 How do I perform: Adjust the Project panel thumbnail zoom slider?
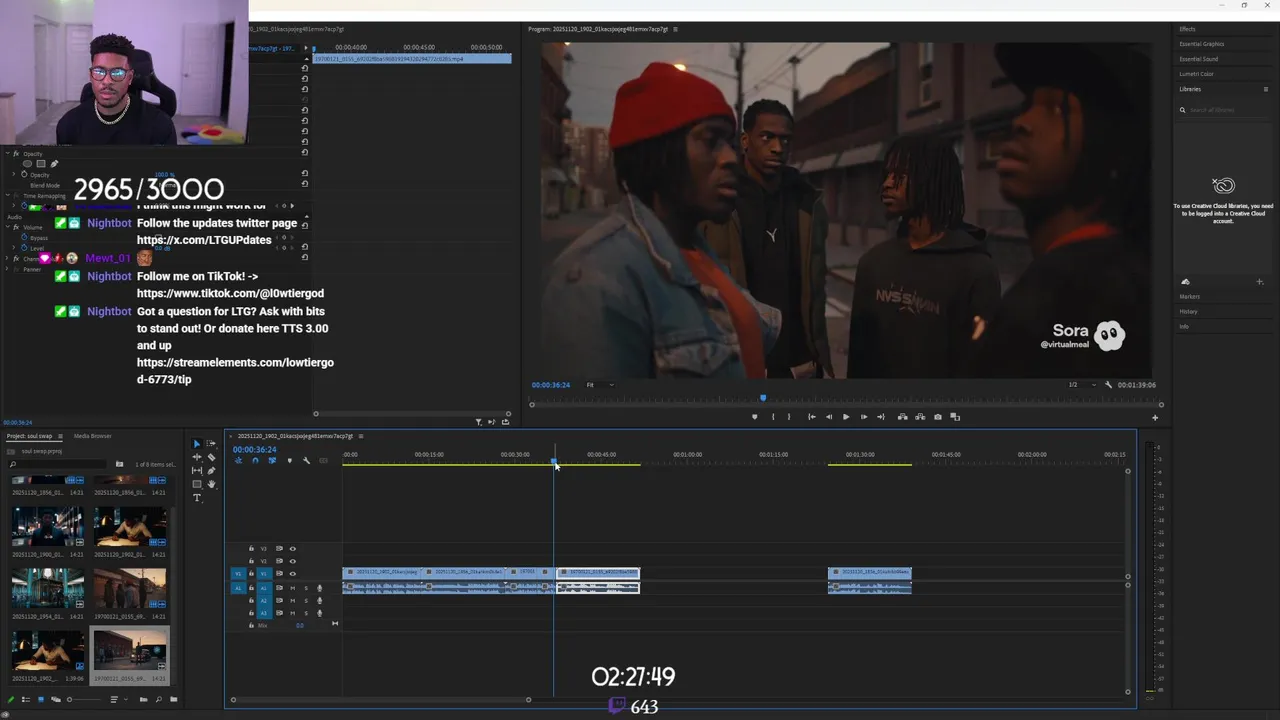pyautogui.click(x=85, y=700)
